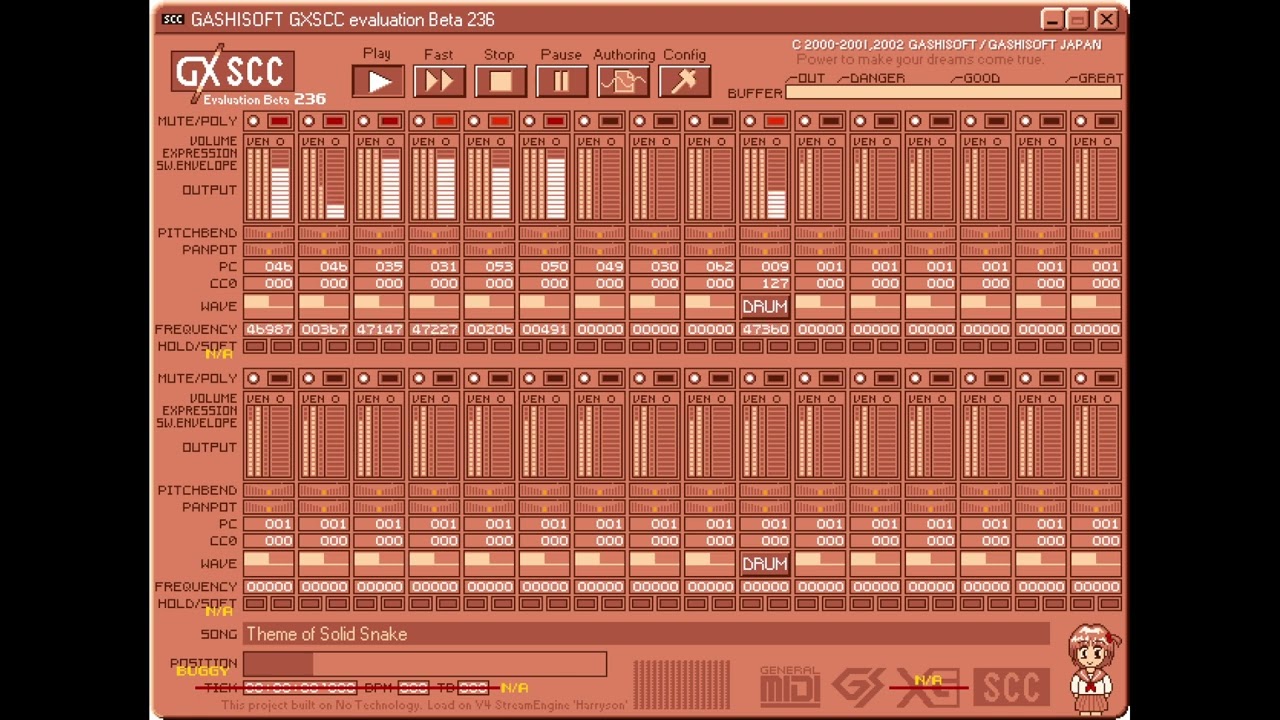
Task: Click the Pitchbend indicator for the PC 053 channel
Action: (489, 233)
